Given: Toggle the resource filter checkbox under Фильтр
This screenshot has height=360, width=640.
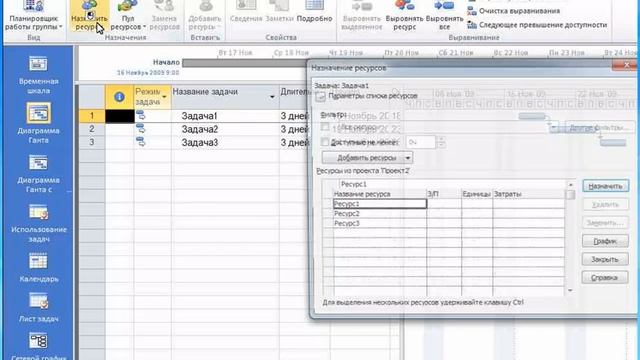Looking at the screenshot, I should [325, 127].
